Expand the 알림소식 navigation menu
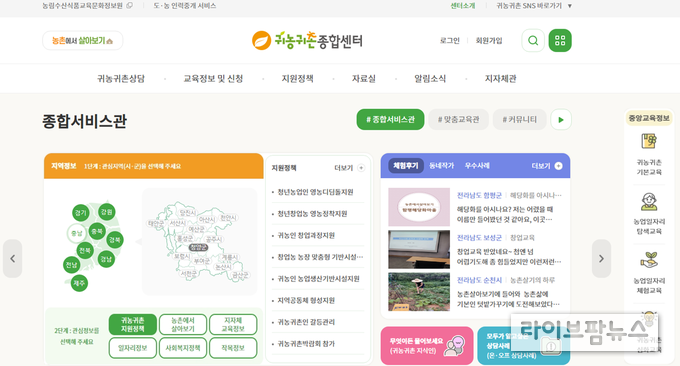The width and height of the screenshot is (680, 366). (430, 78)
